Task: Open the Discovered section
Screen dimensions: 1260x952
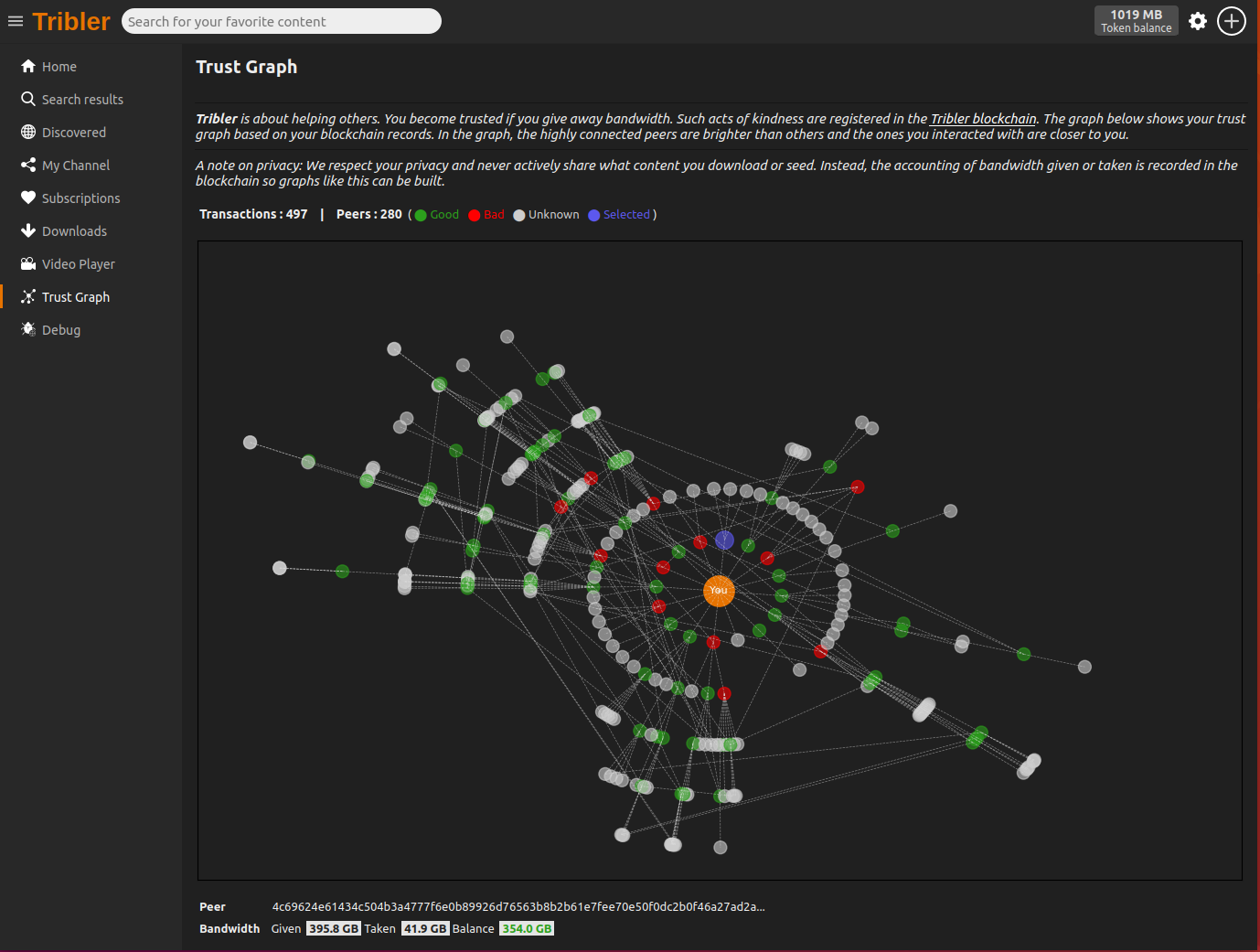Action: coord(74,133)
